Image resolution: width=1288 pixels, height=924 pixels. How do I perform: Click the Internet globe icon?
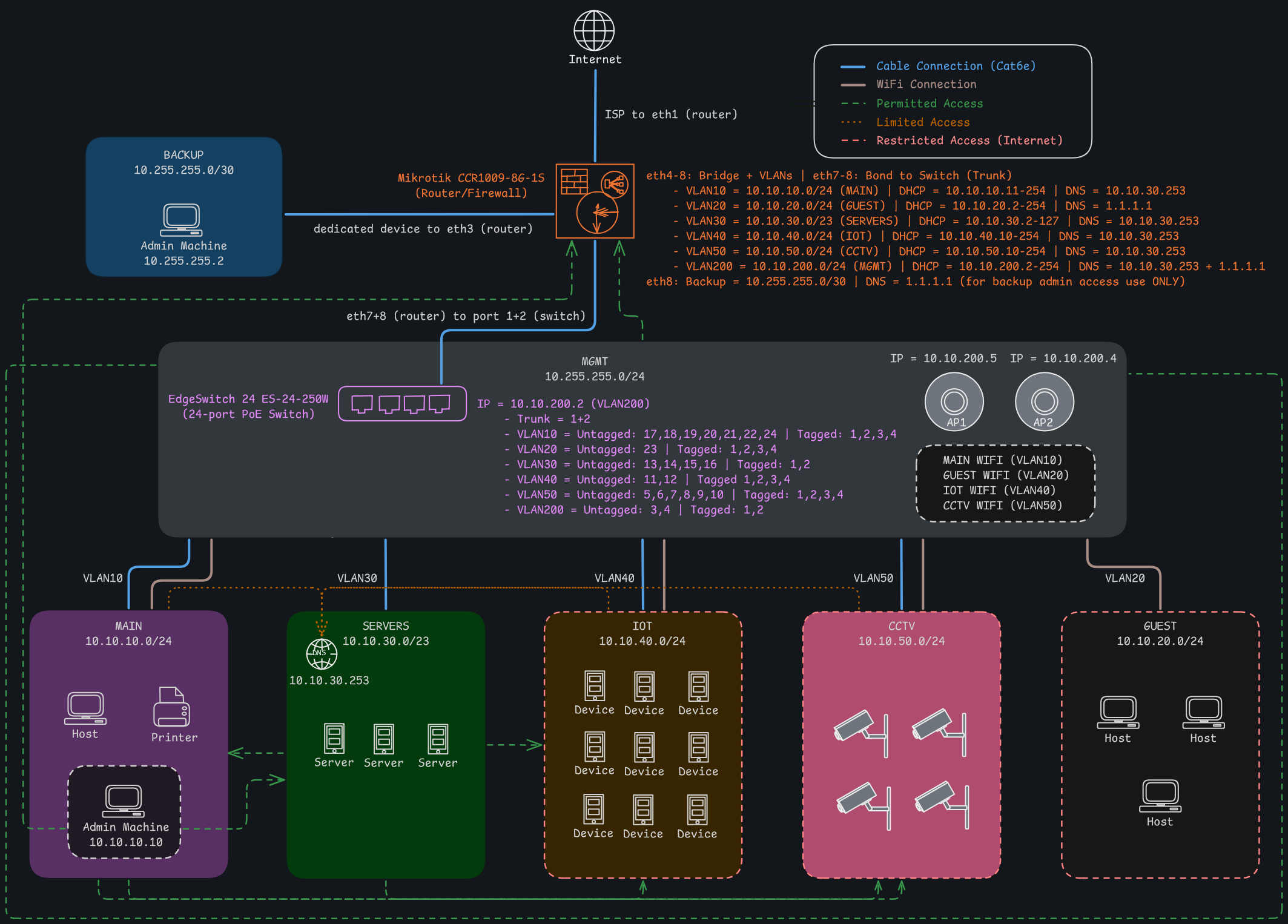[x=594, y=30]
